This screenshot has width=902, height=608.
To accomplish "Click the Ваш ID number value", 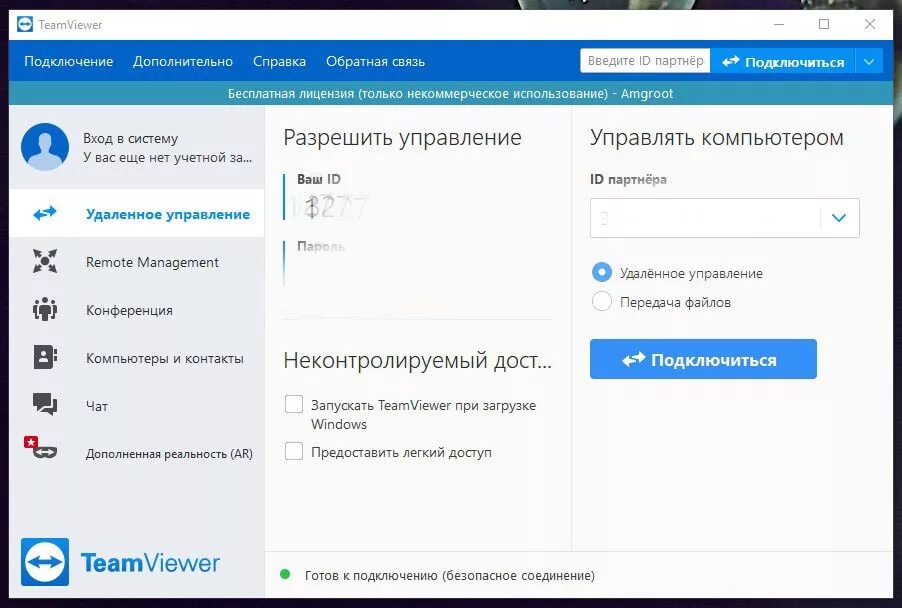I will coord(330,207).
